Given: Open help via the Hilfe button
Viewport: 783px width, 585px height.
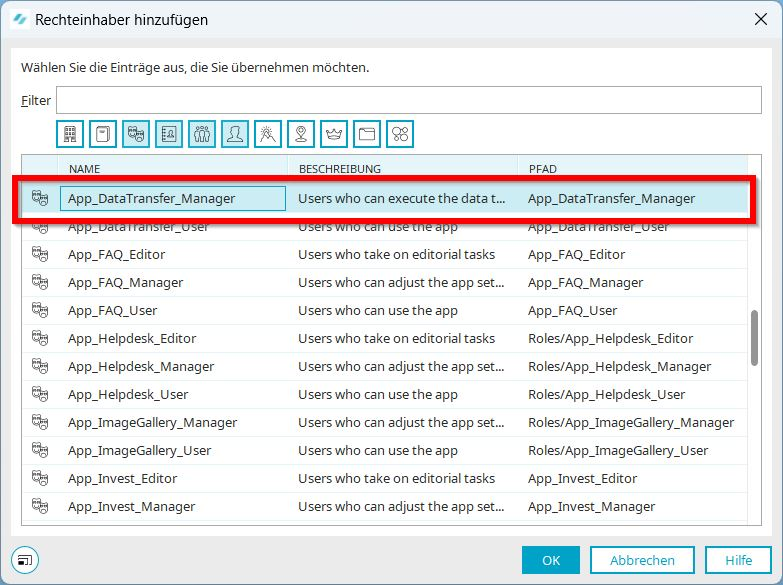Looking at the screenshot, I should click(739, 560).
